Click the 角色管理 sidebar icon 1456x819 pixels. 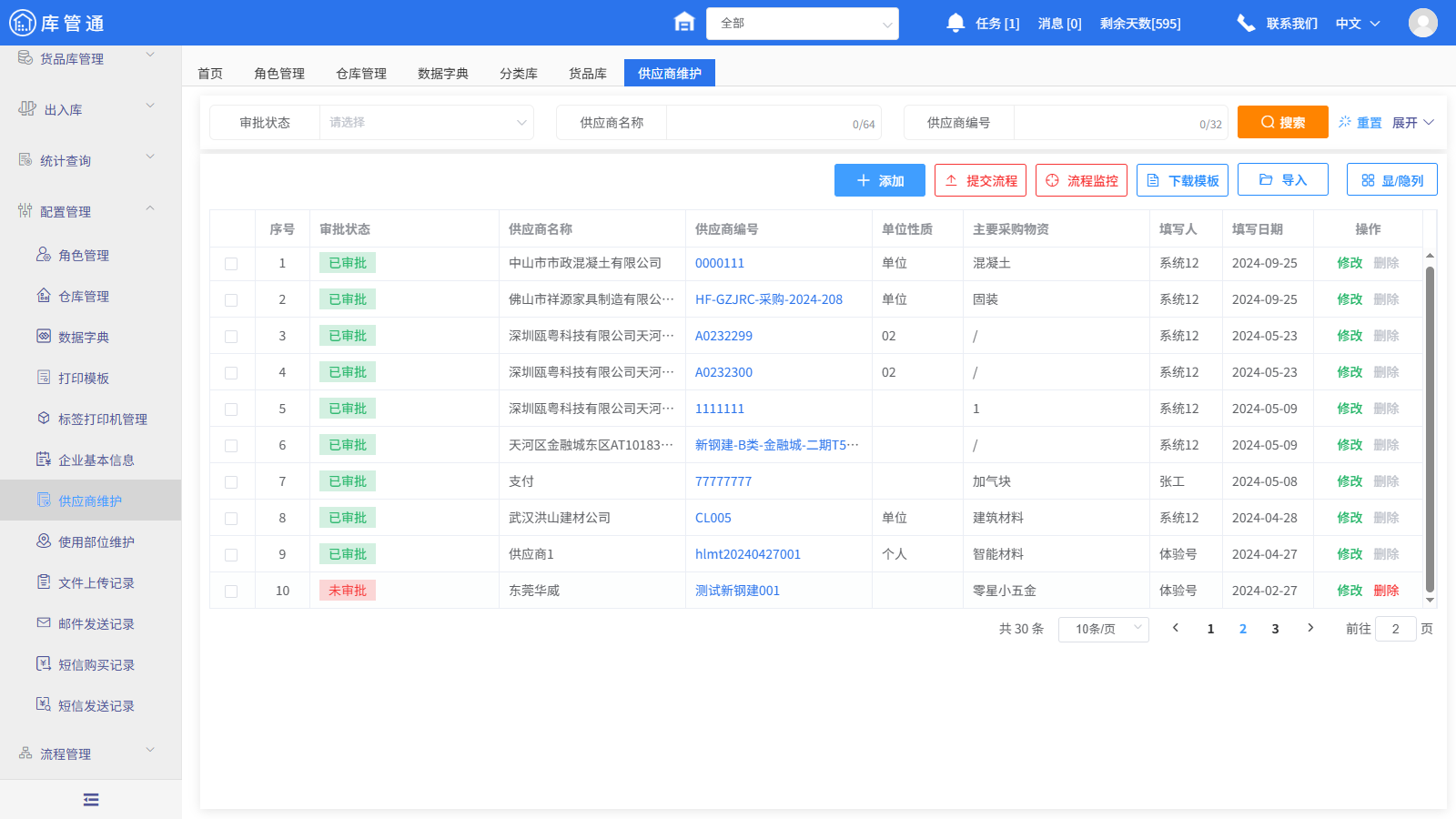tap(44, 255)
